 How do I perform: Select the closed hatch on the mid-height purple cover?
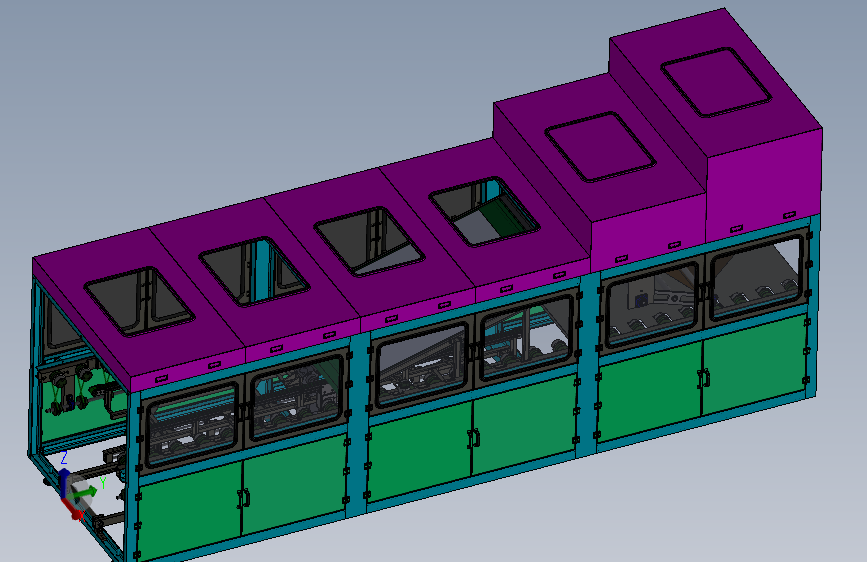click(600, 147)
